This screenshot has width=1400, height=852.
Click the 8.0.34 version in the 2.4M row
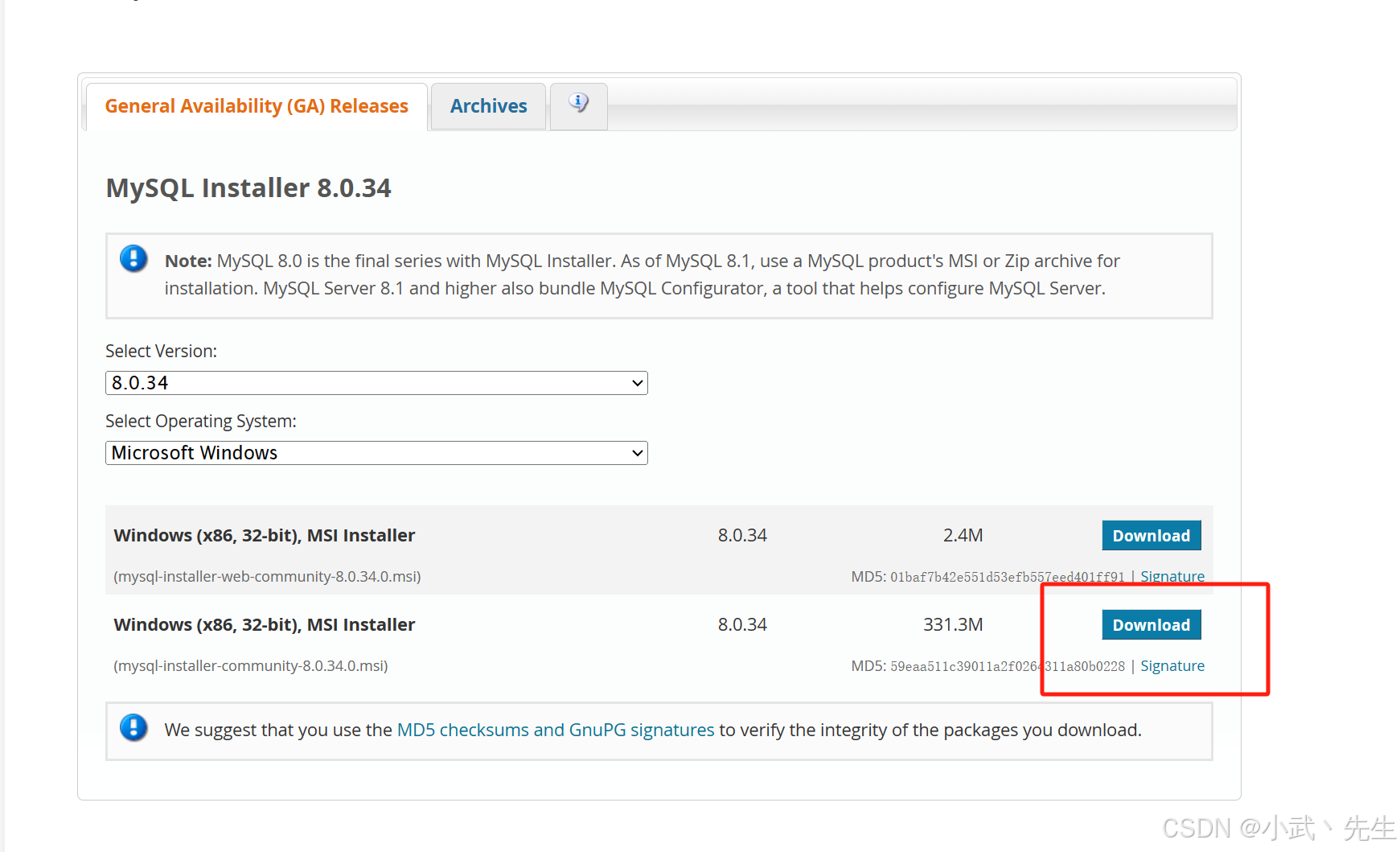point(742,536)
